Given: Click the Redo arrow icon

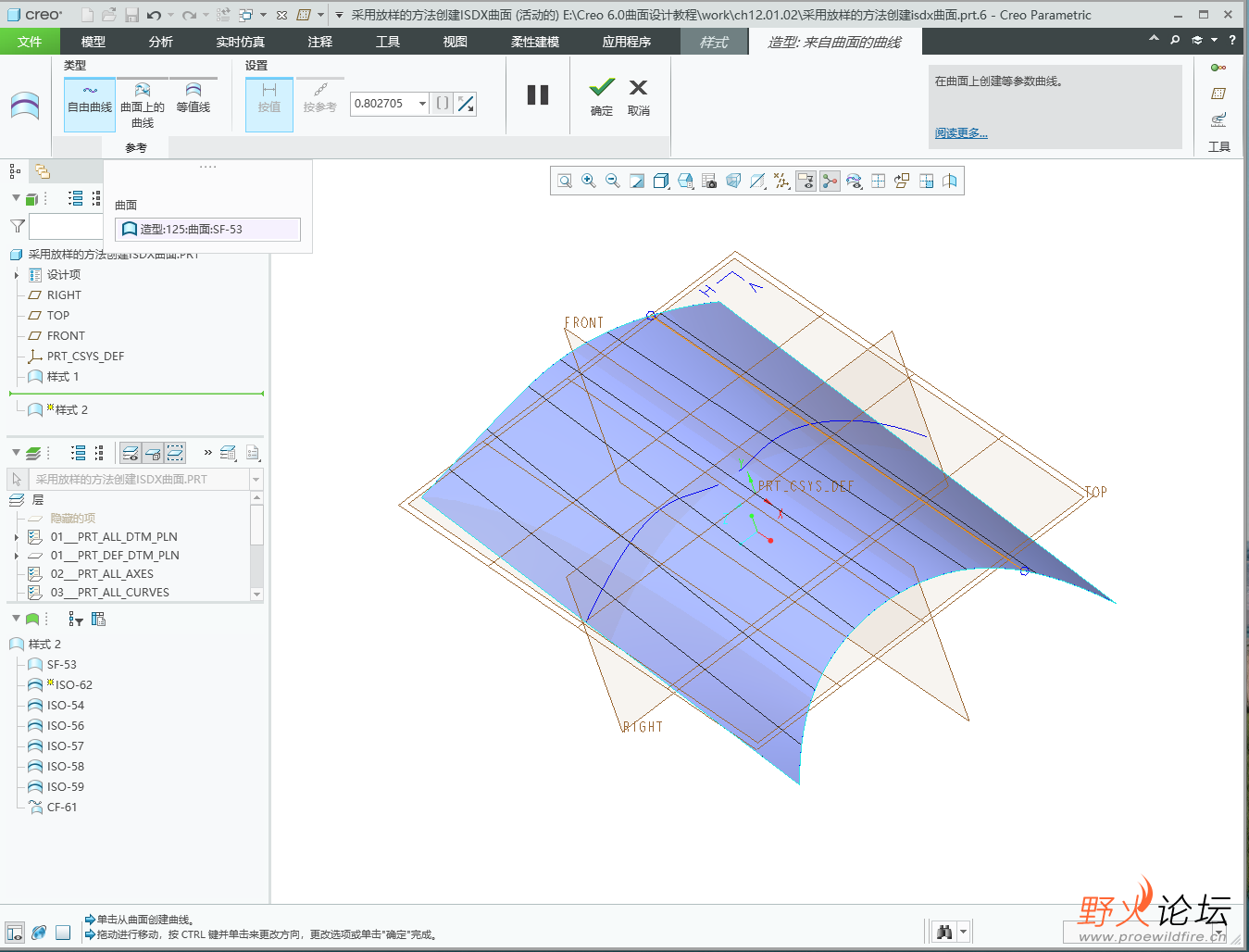Looking at the screenshot, I should point(189,15).
